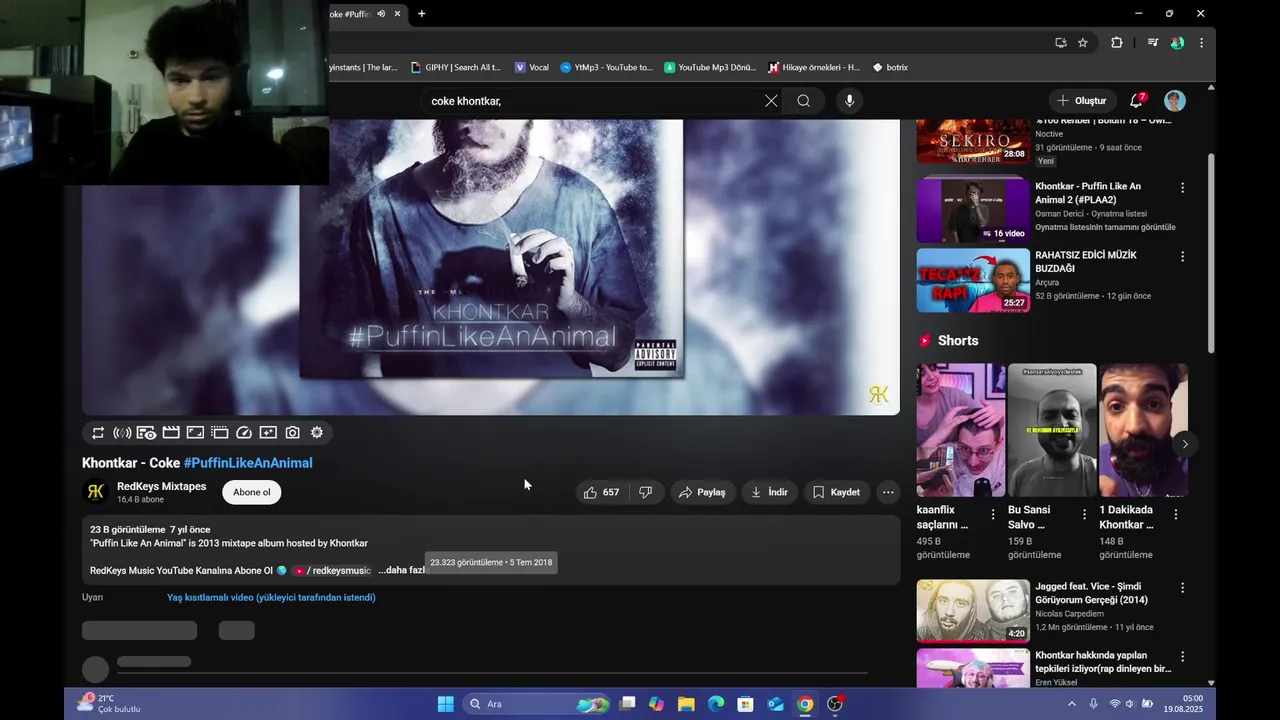This screenshot has width=1280, height=720.
Task: Open options menu for Puffin Like An Animal 2 playlist
Action: [1182, 187]
